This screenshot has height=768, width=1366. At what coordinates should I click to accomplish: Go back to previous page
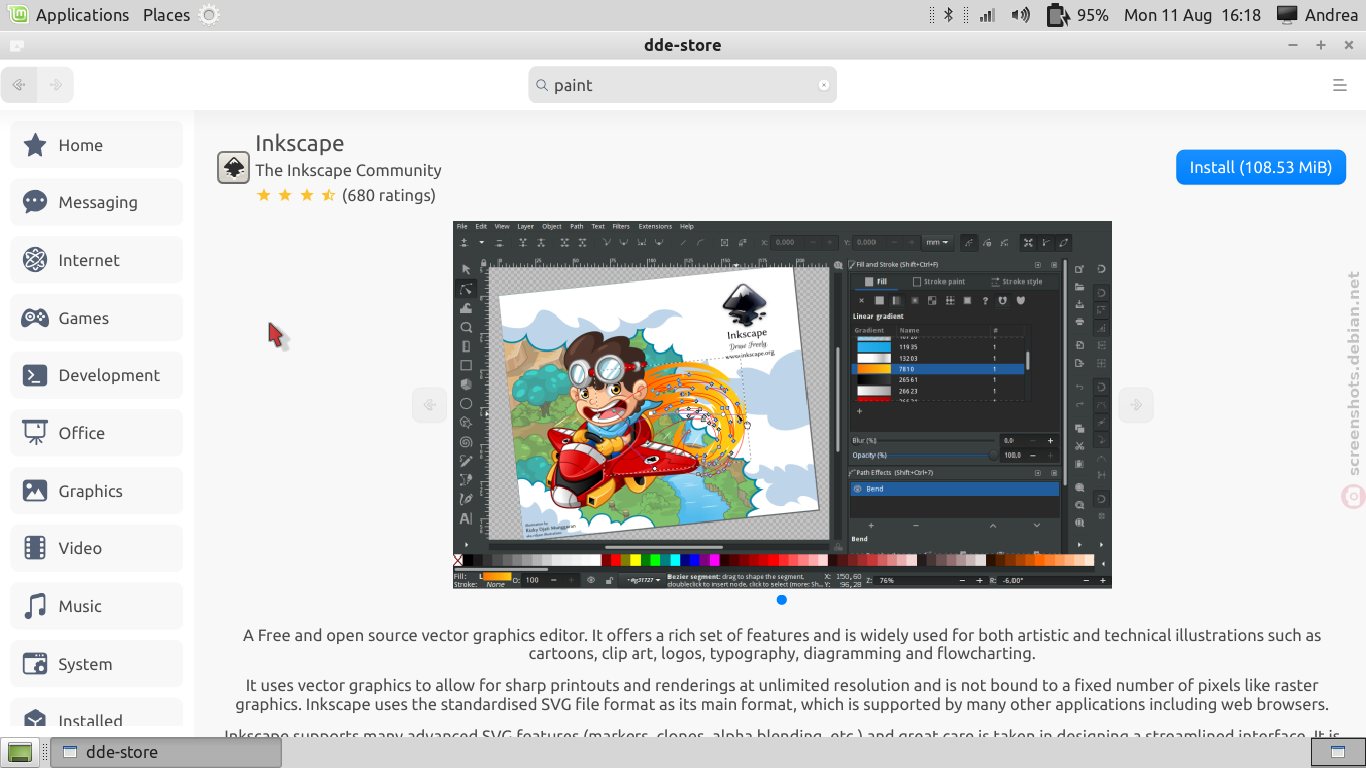pyautogui.click(x=19, y=85)
